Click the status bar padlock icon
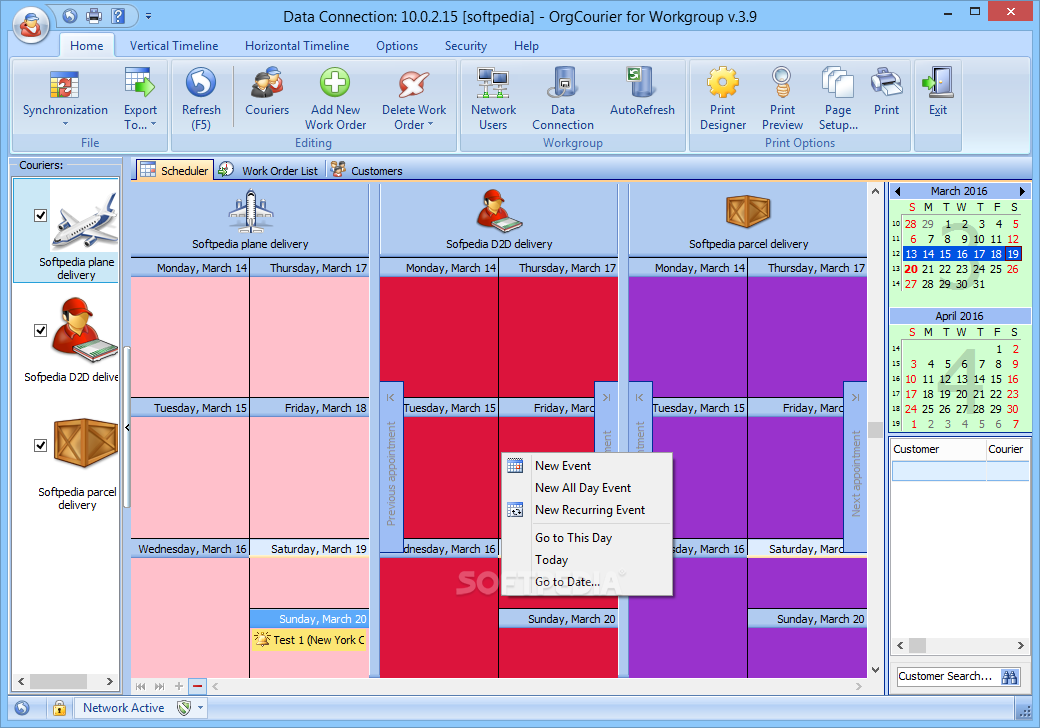This screenshot has height=728, width=1040. pyautogui.click(x=59, y=708)
